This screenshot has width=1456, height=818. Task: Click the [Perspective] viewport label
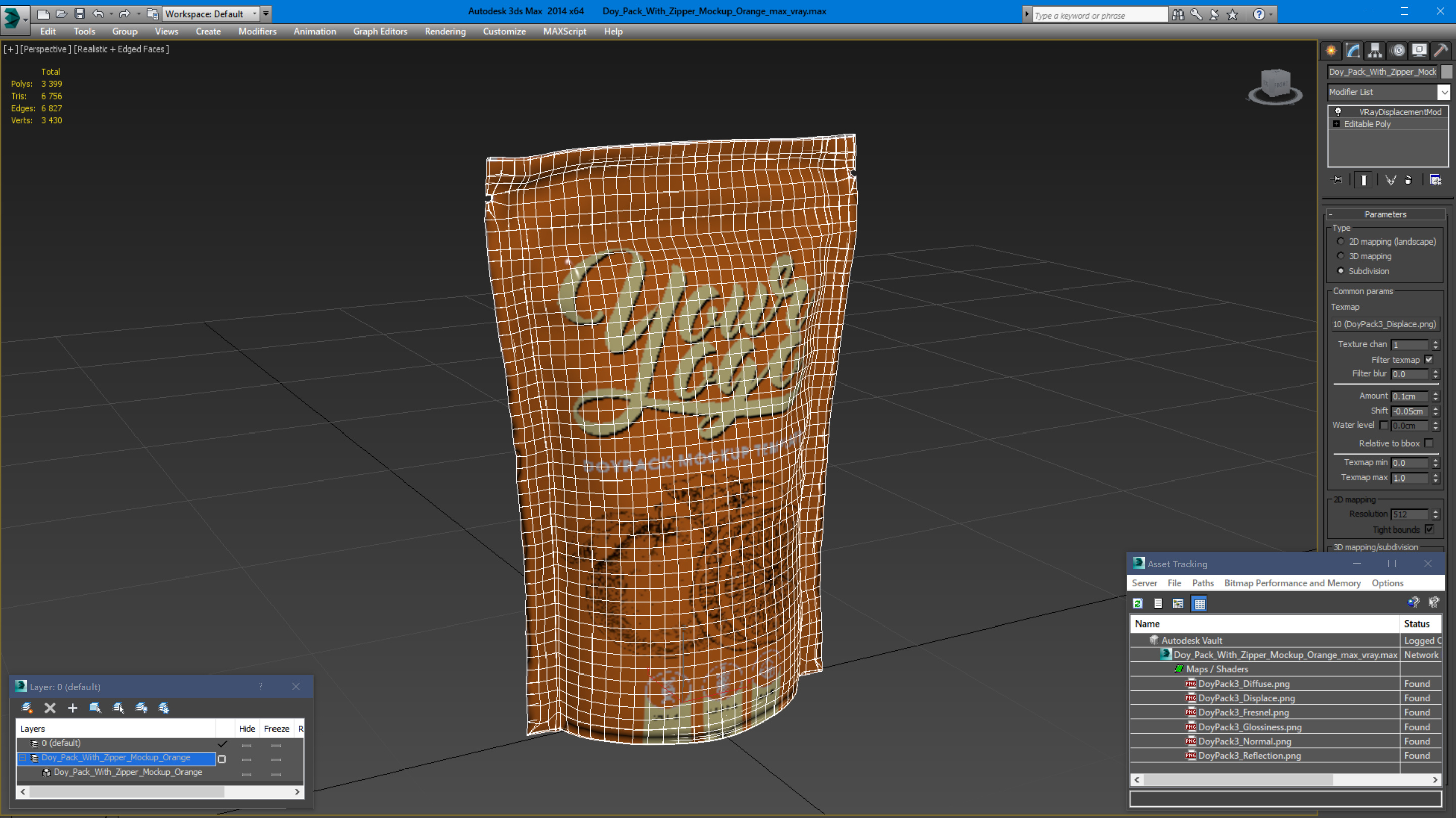tap(46, 49)
